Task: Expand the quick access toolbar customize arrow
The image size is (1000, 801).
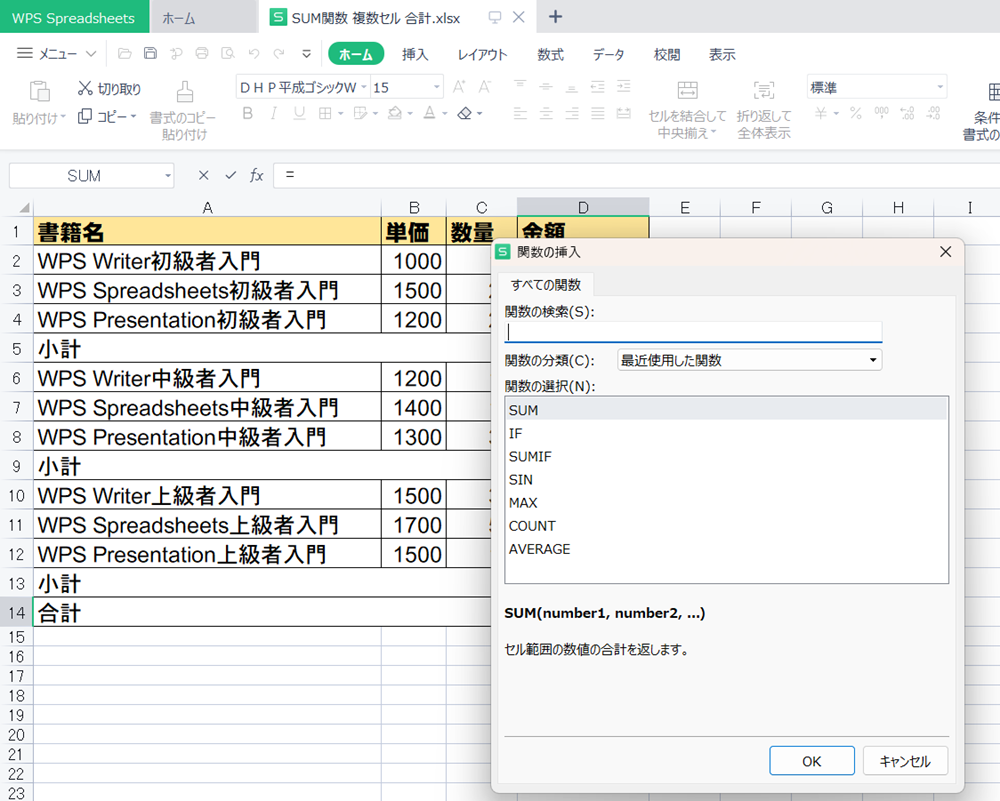Action: click(307, 54)
